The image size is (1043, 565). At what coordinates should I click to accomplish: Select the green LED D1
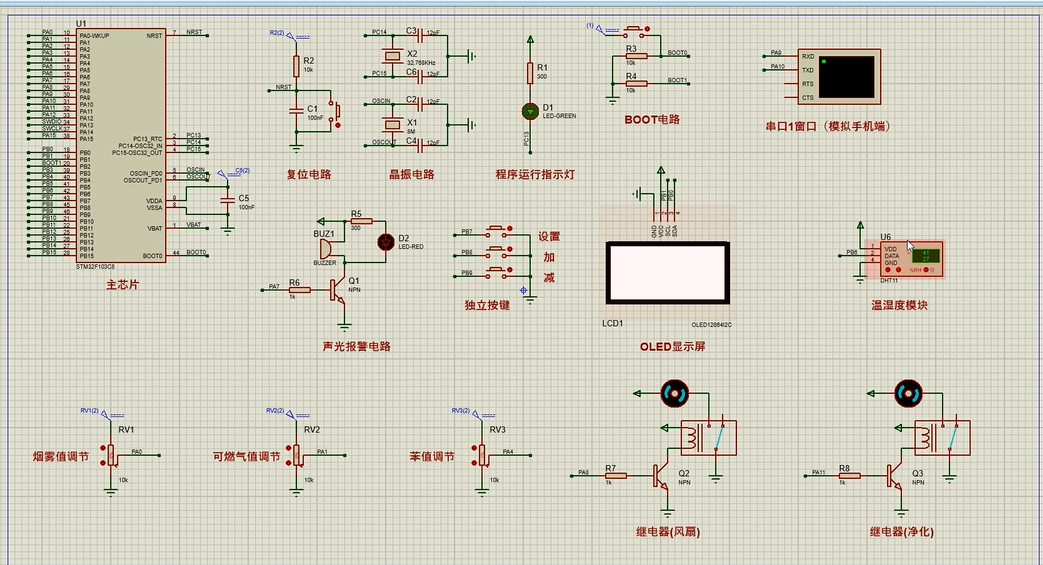tap(530, 112)
